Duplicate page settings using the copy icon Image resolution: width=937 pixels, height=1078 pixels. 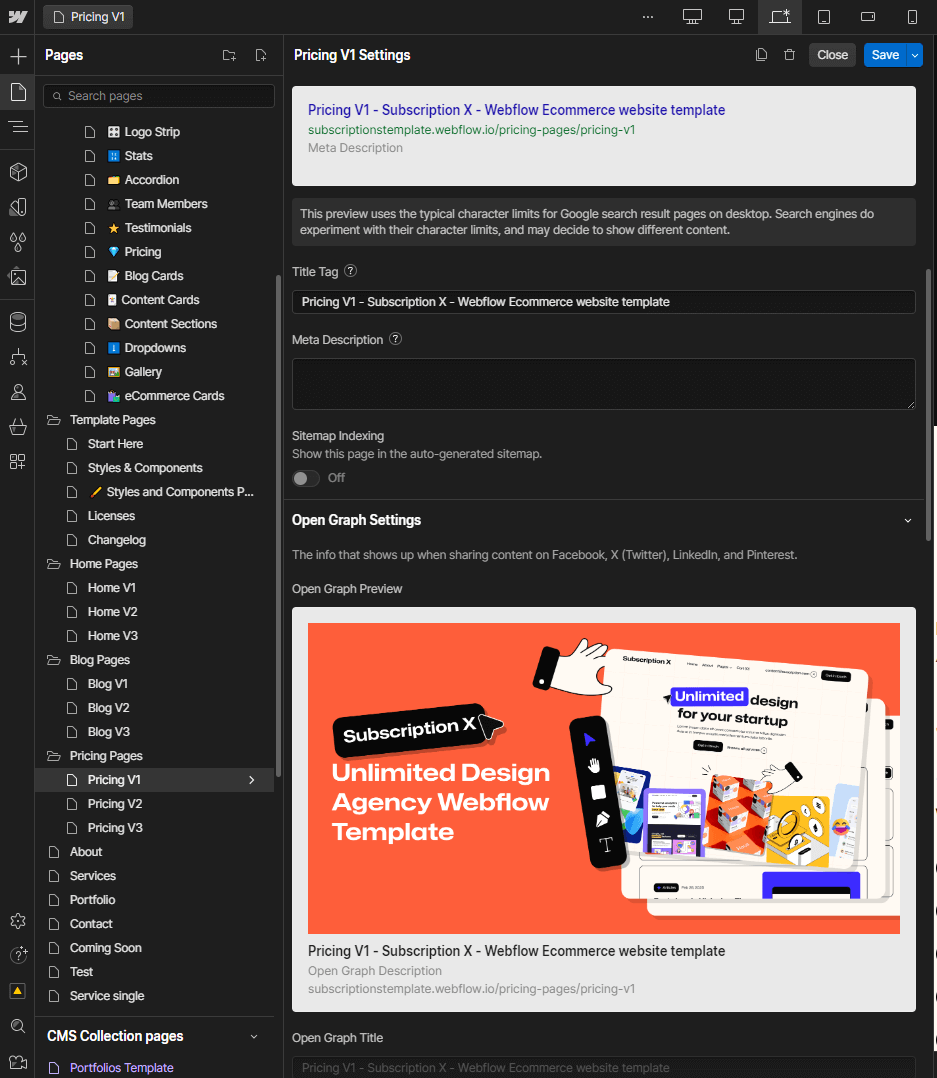[761, 54]
